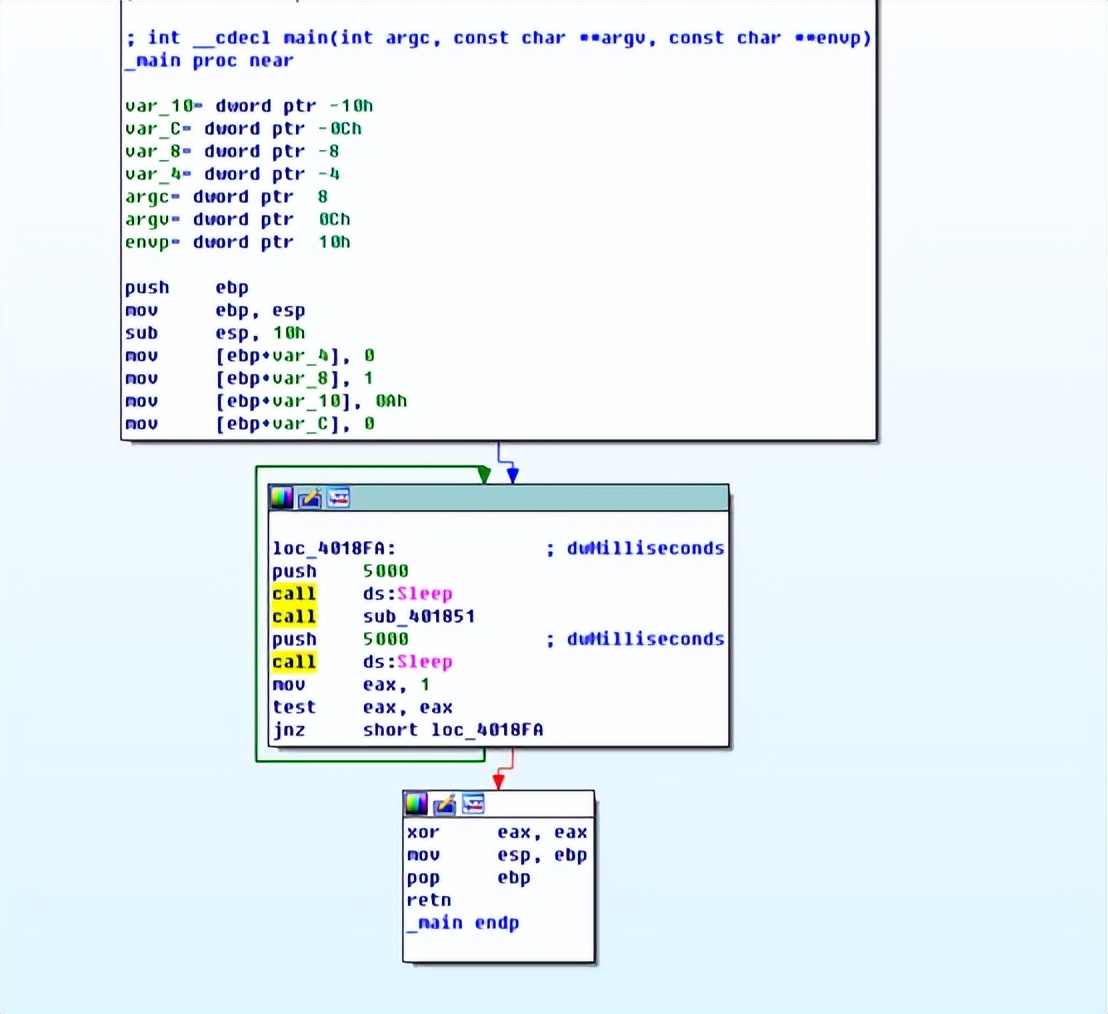The image size is (1108, 1014).
Task: Click the mov [ebp+var_10], 0Ah instruction
Action: pyautogui.click(x=266, y=401)
